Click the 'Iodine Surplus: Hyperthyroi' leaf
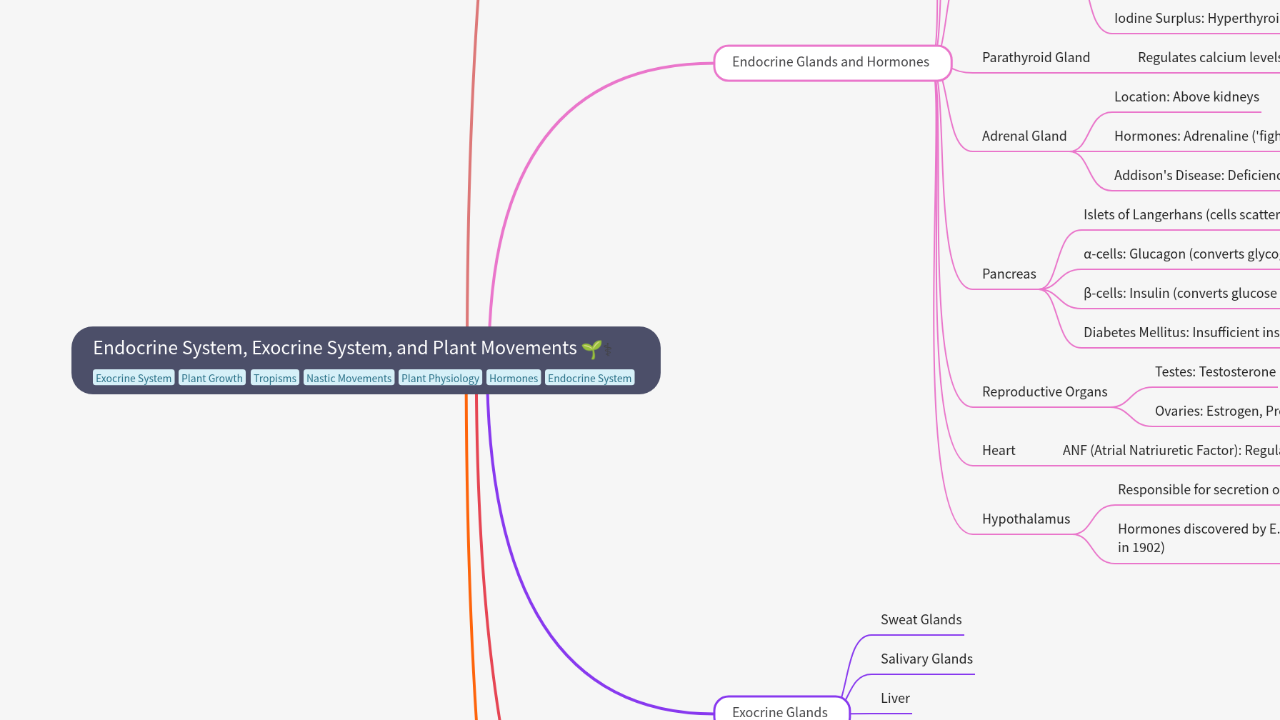This screenshot has height=720, width=1280. [x=1197, y=18]
